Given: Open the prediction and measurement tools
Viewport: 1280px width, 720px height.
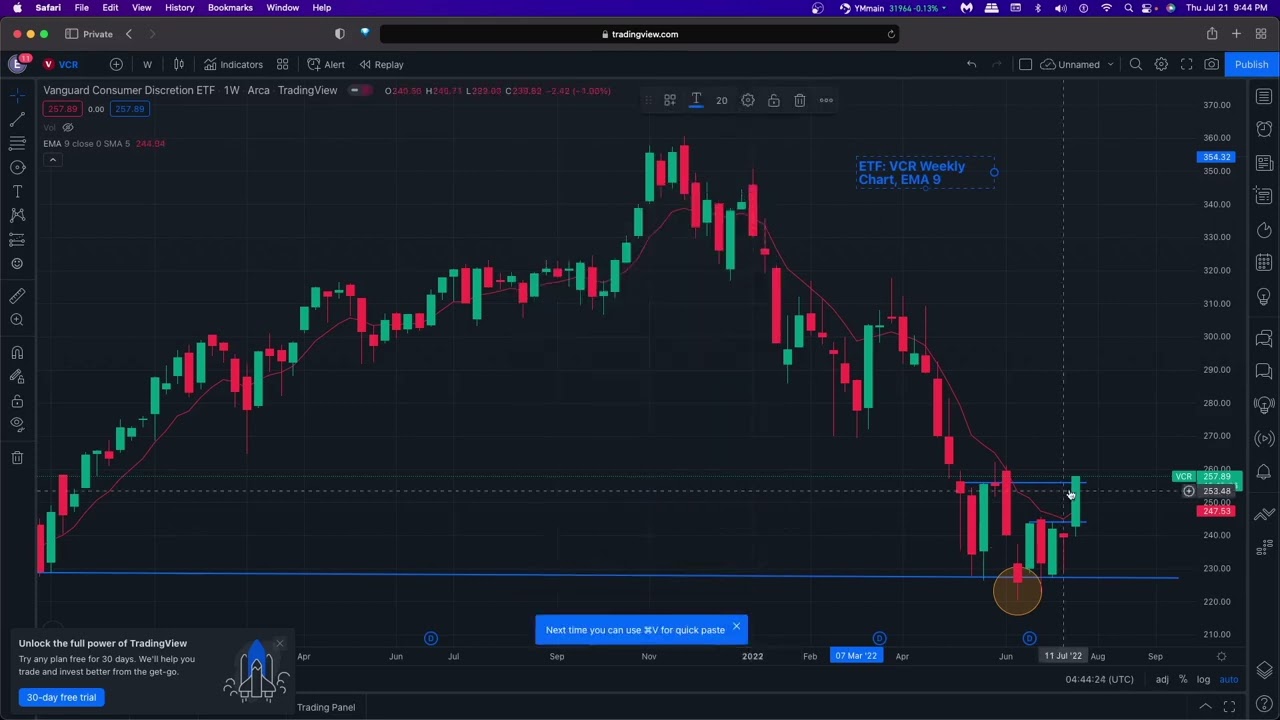Looking at the screenshot, I should [17, 239].
